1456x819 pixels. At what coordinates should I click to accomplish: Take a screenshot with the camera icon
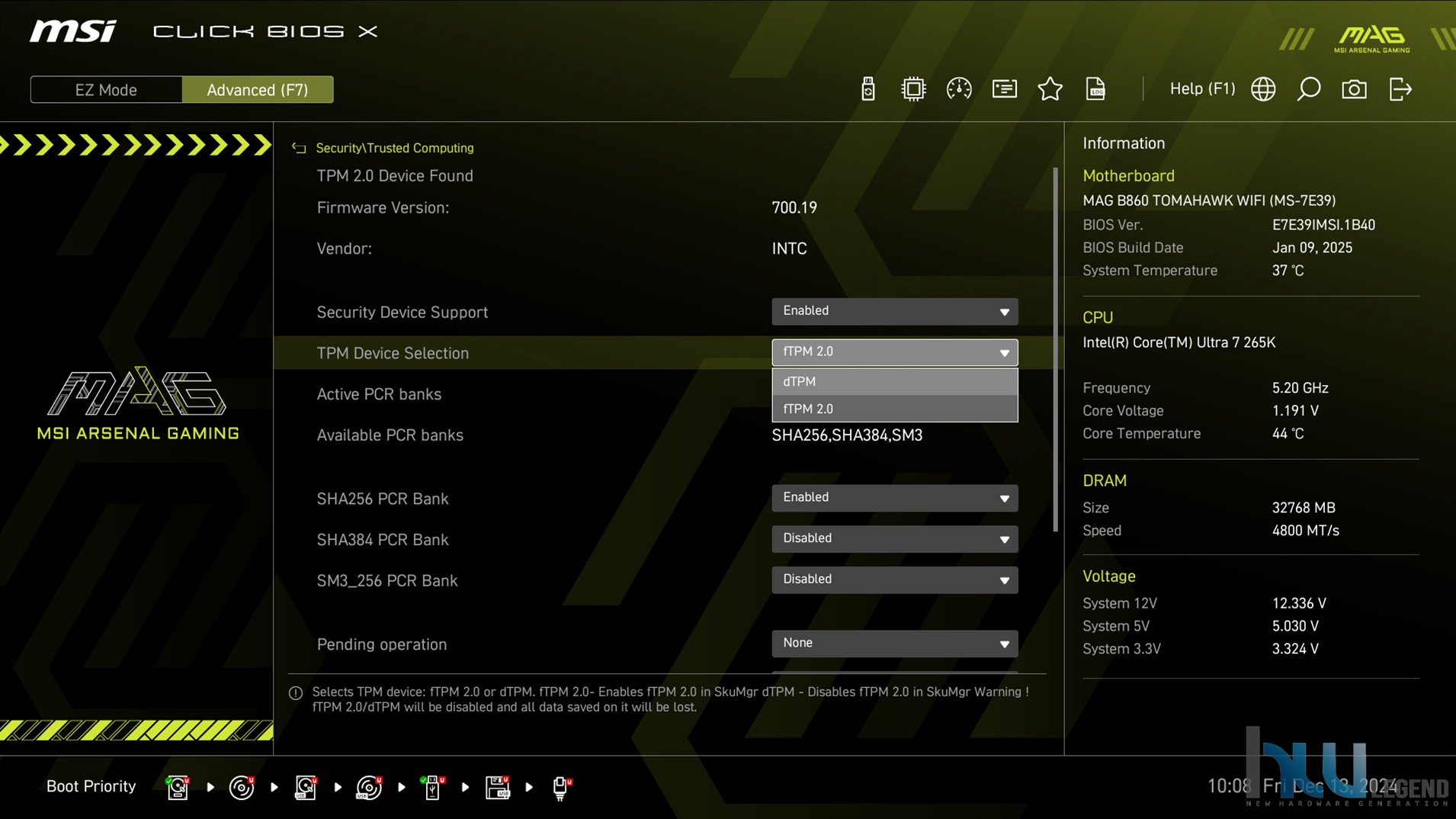(x=1354, y=89)
